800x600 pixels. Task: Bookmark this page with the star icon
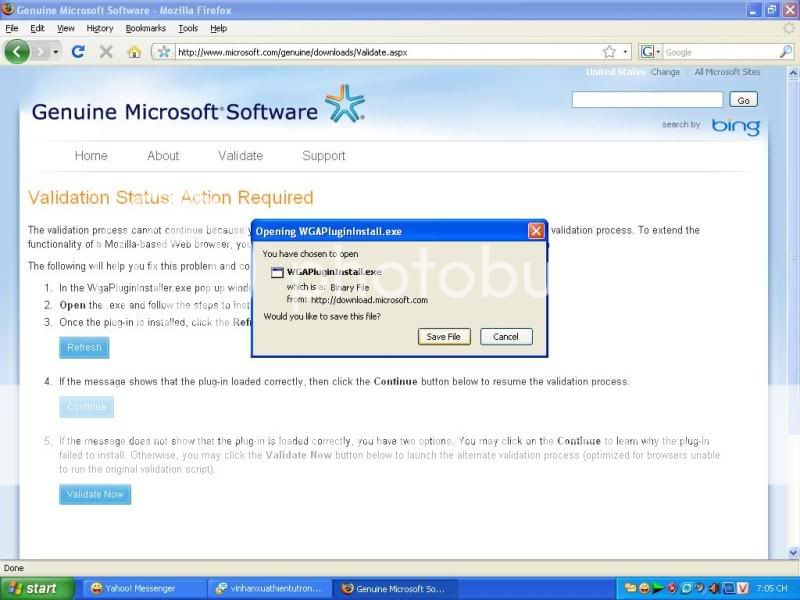coord(609,52)
